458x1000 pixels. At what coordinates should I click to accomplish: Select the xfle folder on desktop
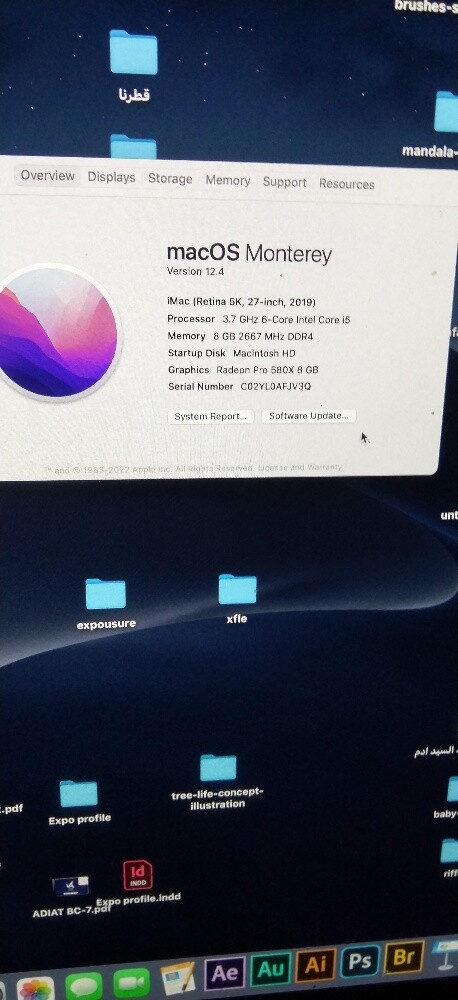click(237, 598)
